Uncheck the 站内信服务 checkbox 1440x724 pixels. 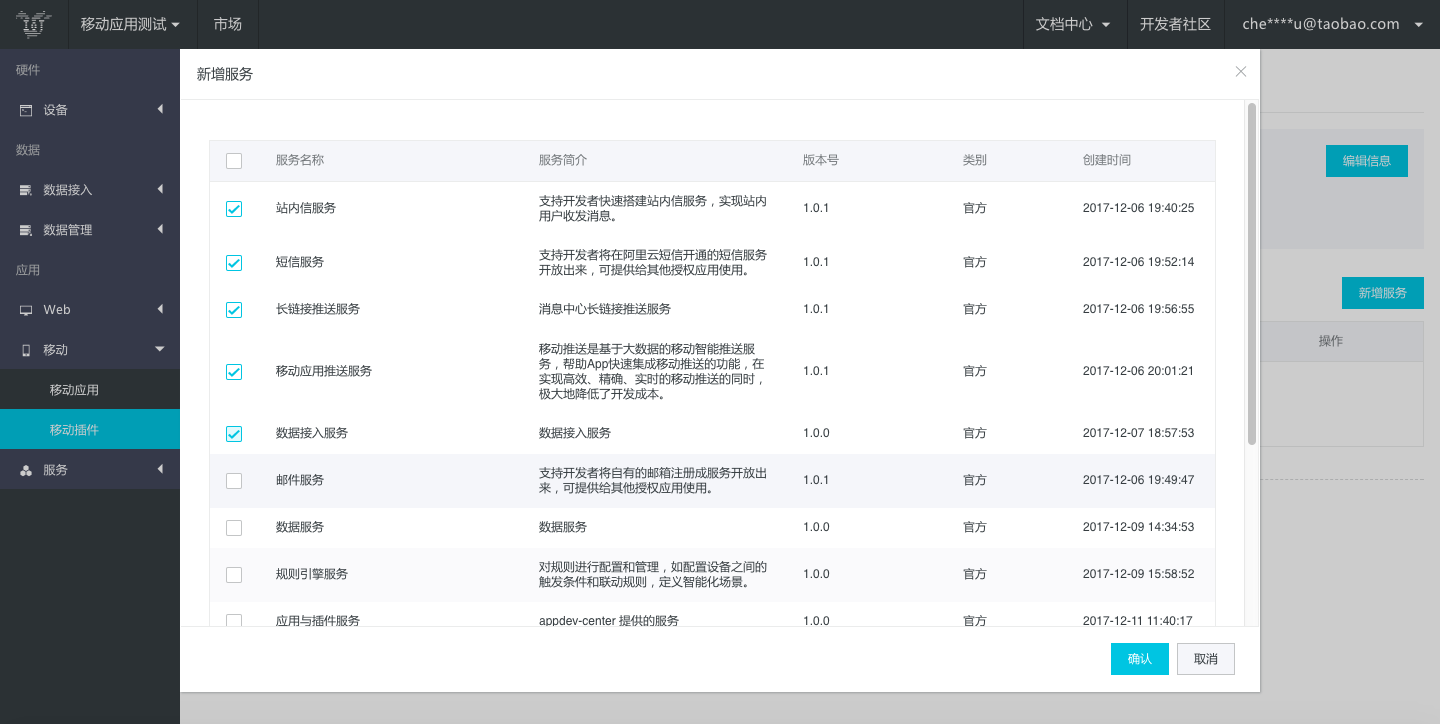click(x=234, y=209)
